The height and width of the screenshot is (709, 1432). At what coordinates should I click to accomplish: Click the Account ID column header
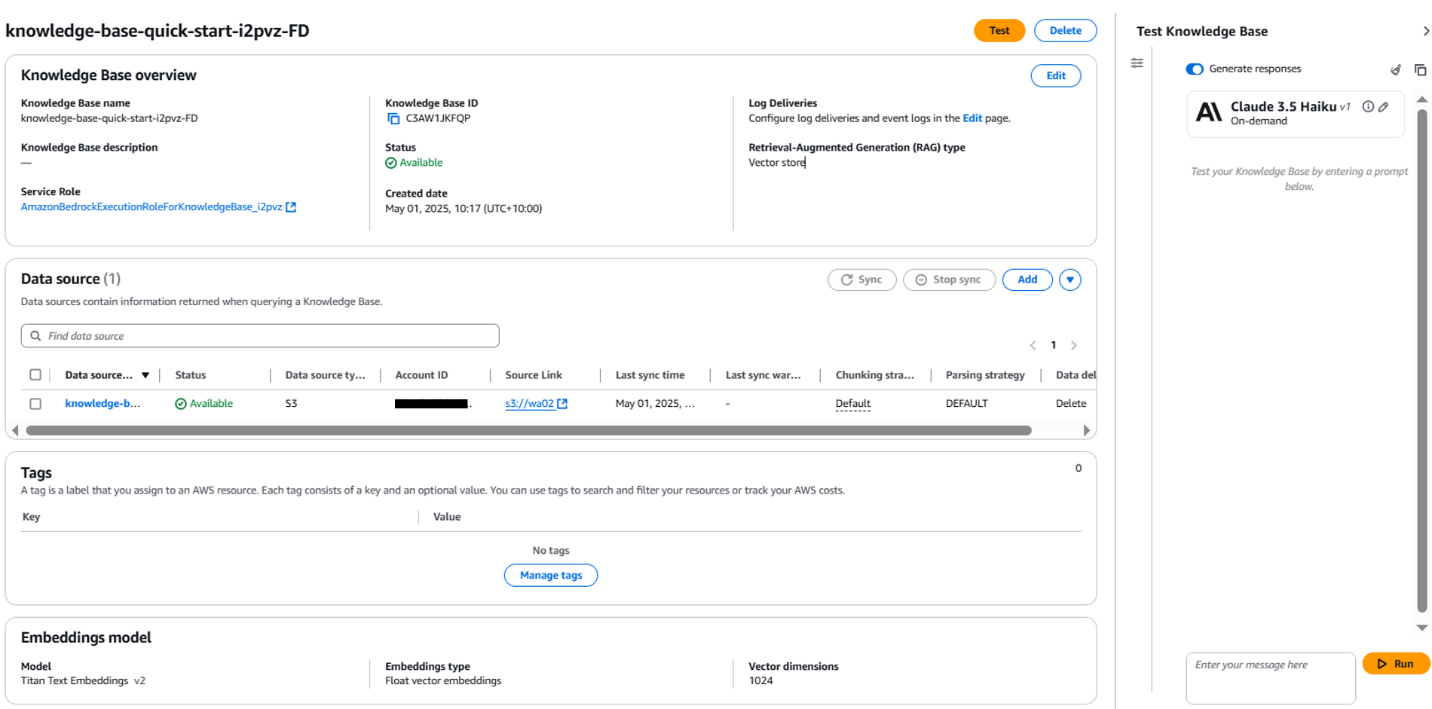(x=422, y=375)
